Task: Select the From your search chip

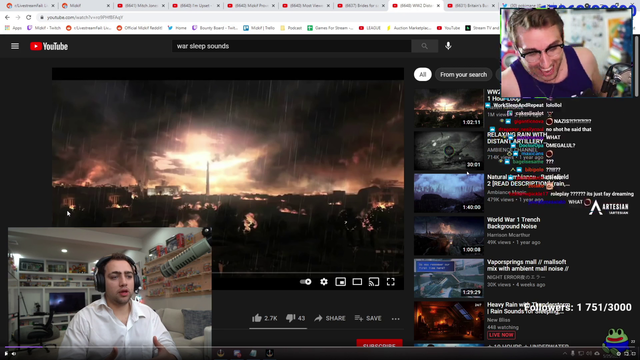Action: click(463, 74)
